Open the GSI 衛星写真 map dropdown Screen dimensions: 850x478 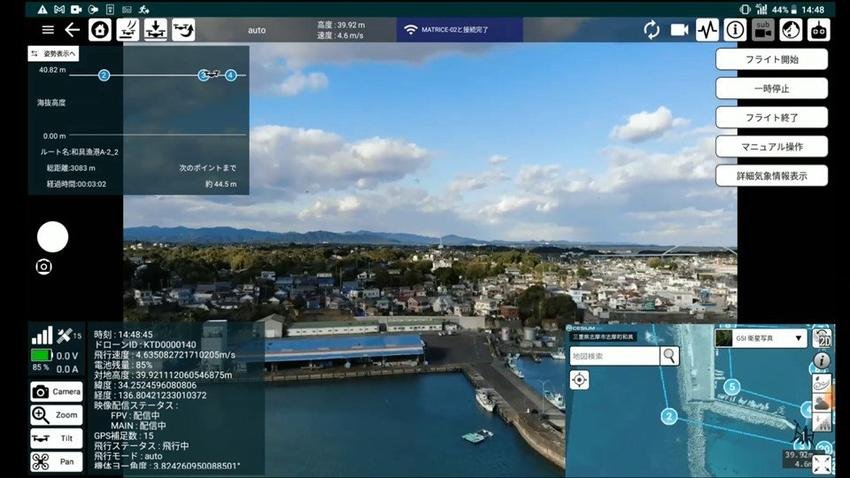point(761,339)
